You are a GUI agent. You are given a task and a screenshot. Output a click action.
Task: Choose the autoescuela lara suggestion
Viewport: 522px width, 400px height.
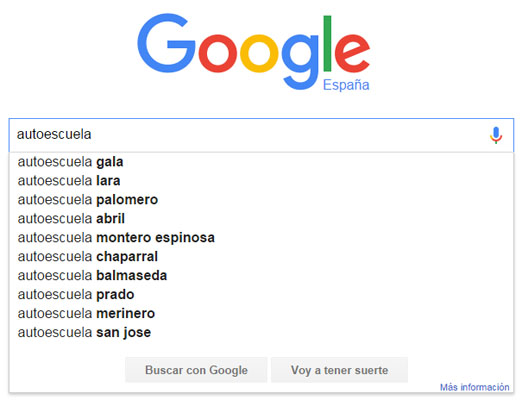[261, 181]
